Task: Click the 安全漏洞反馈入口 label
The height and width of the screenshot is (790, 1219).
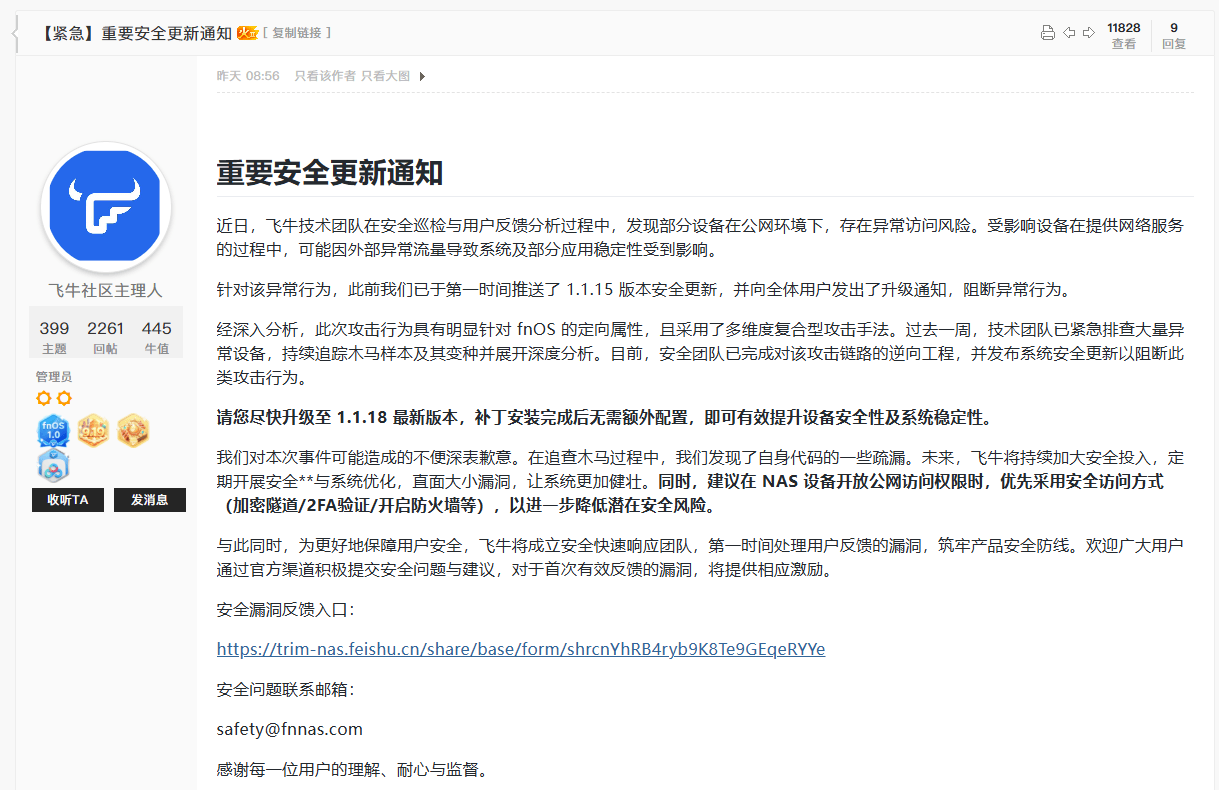Action: point(286,610)
